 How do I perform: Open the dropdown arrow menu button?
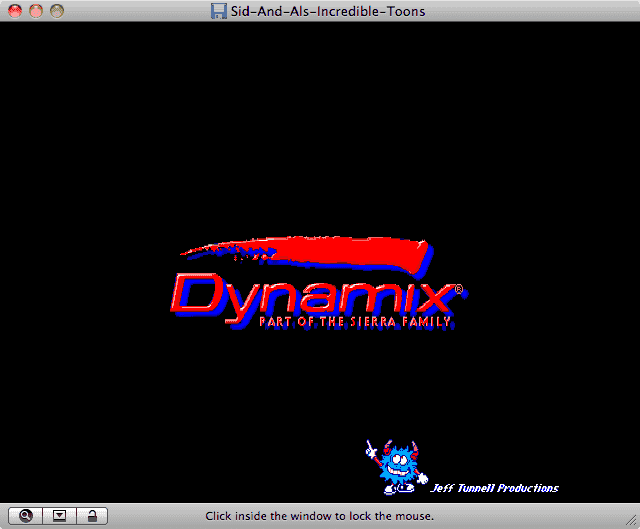(59, 516)
